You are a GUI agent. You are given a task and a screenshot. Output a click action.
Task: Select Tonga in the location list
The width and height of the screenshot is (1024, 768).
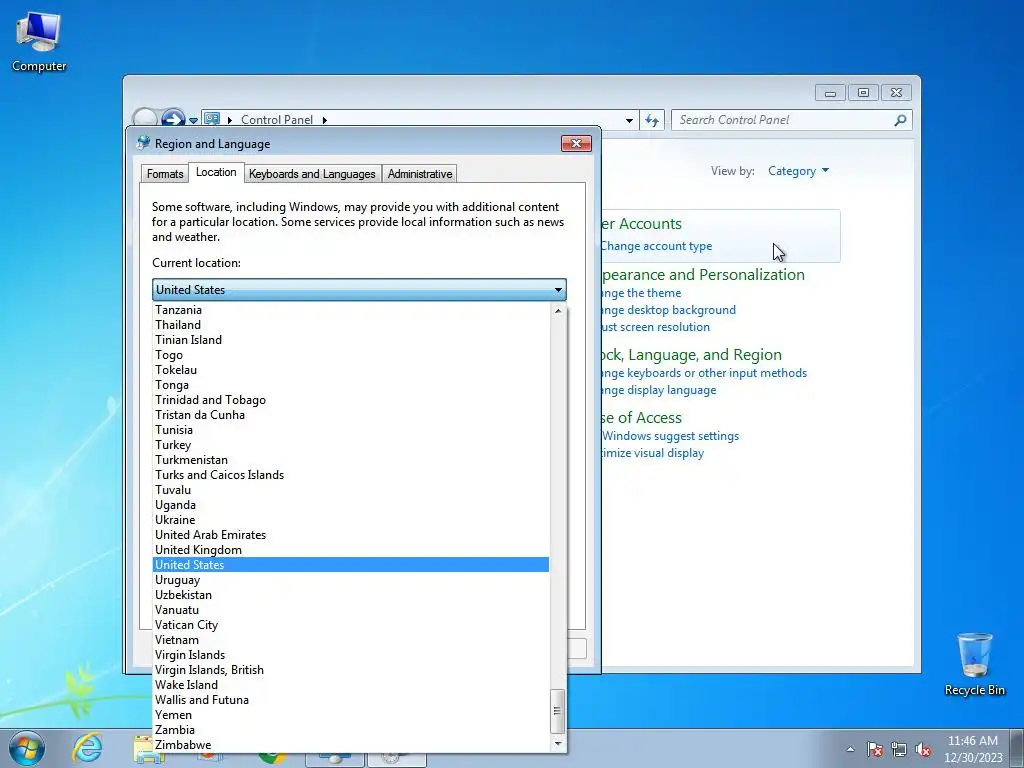coord(351,385)
